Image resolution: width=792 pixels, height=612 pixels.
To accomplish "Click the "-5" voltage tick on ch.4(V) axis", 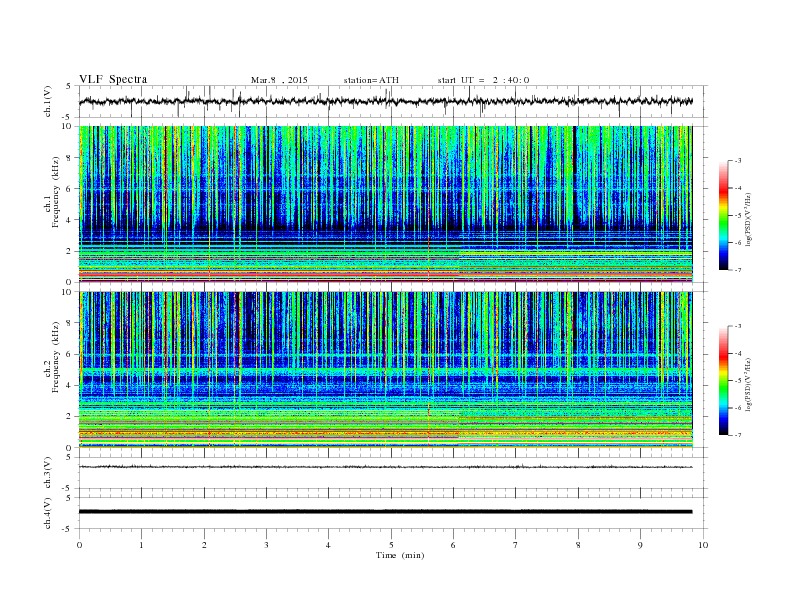I will point(67,529).
